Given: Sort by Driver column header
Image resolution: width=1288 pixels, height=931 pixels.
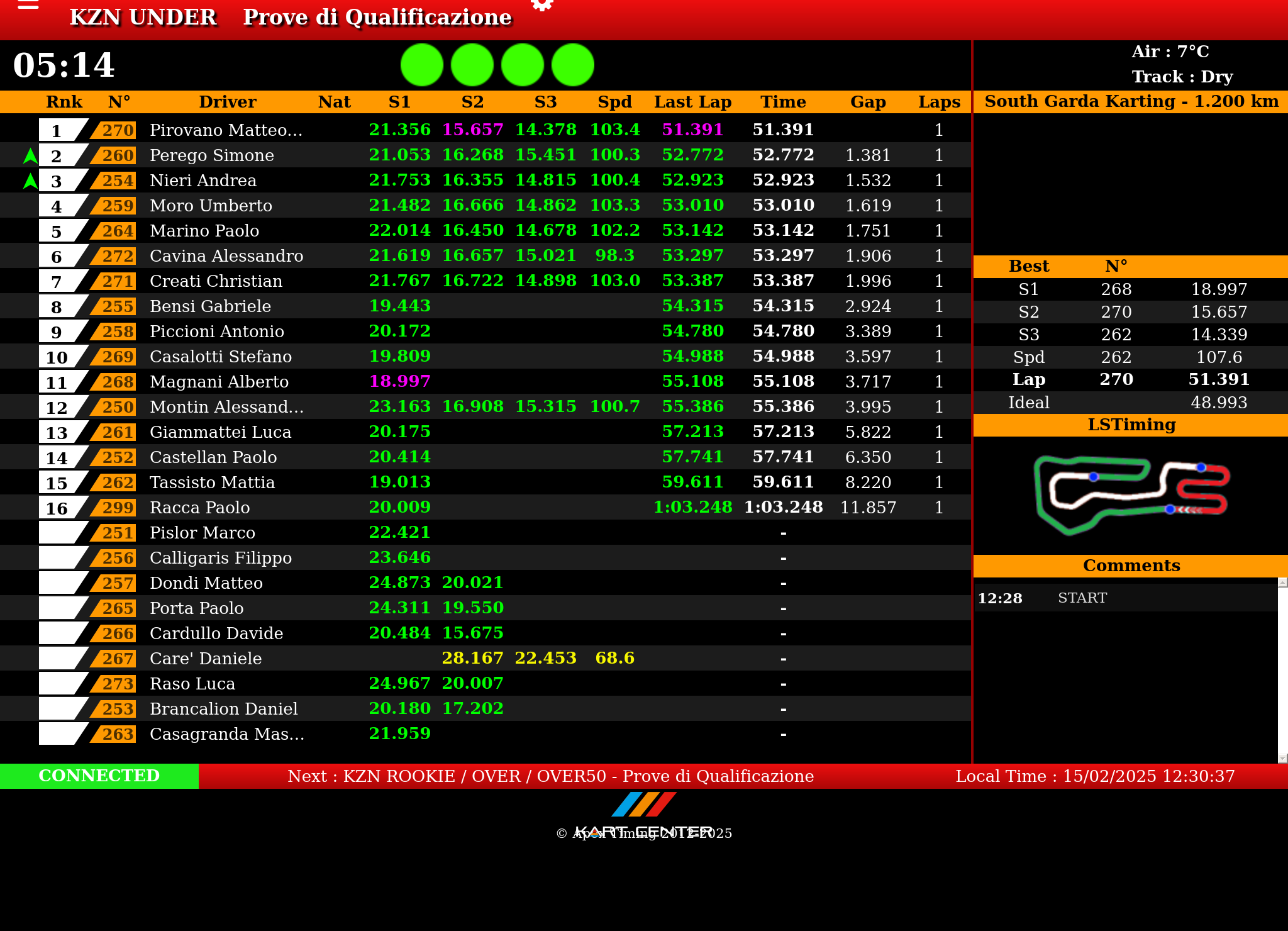Looking at the screenshot, I should (227, 102).
